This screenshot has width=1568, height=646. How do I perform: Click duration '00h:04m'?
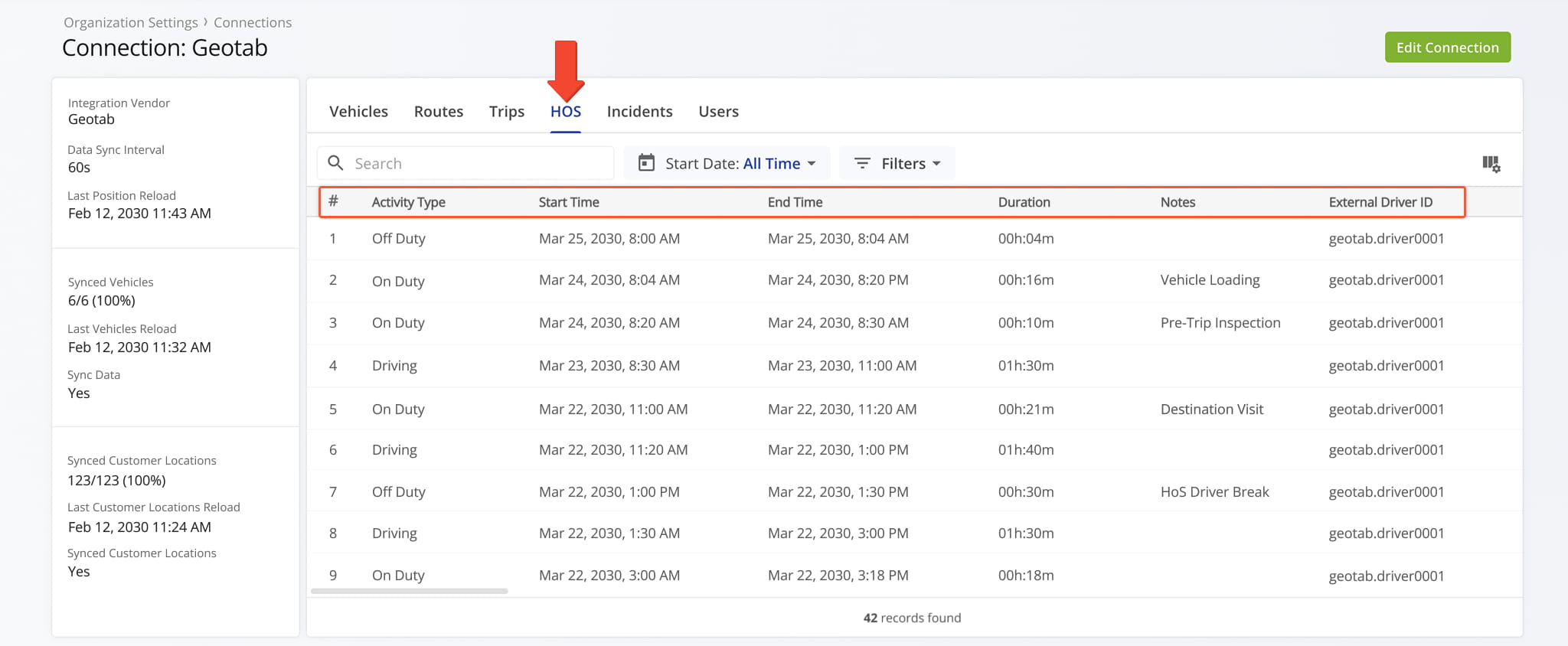[x=1026, y=239]
